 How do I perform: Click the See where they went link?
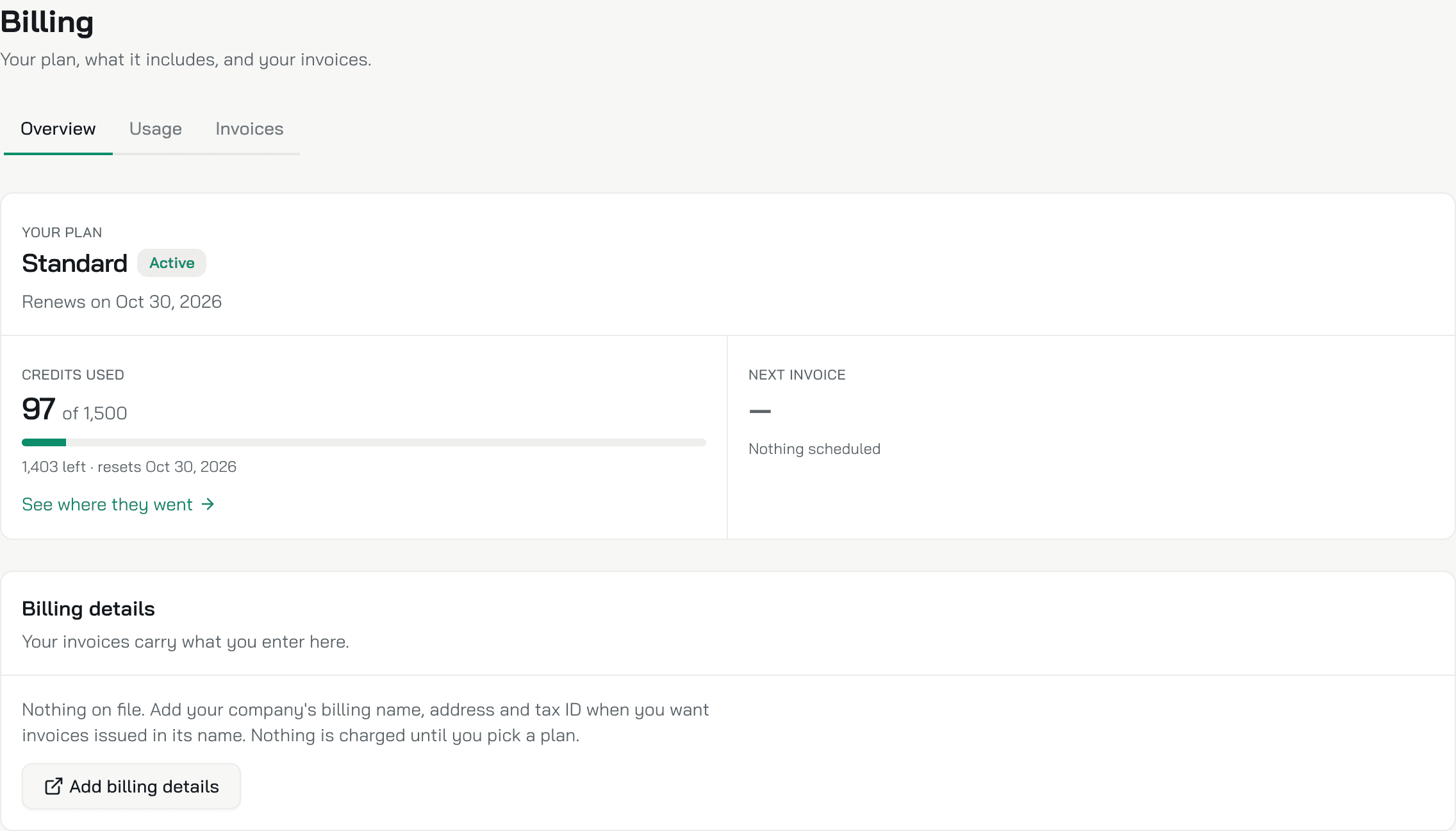[118, 505]
